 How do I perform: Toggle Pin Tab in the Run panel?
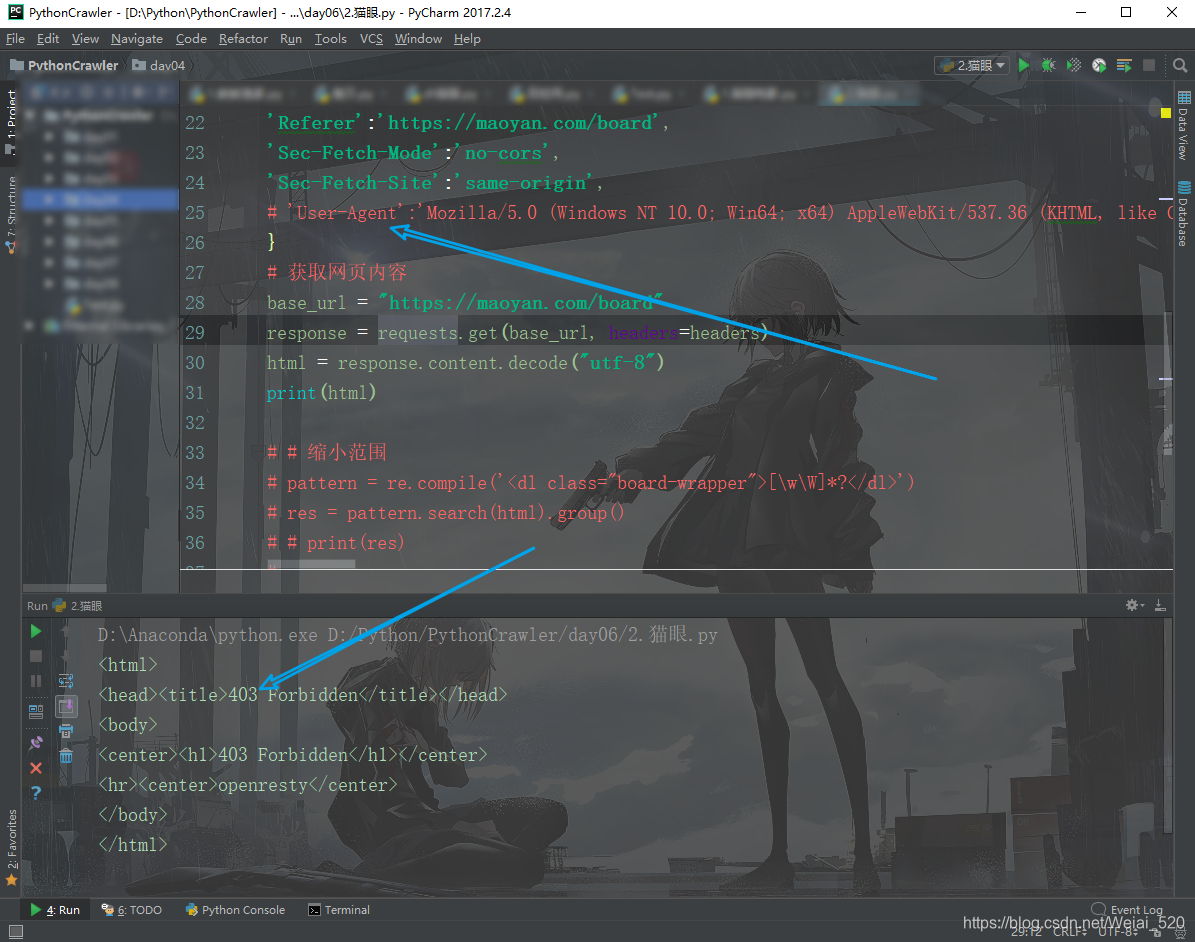[x=36, y=742]
